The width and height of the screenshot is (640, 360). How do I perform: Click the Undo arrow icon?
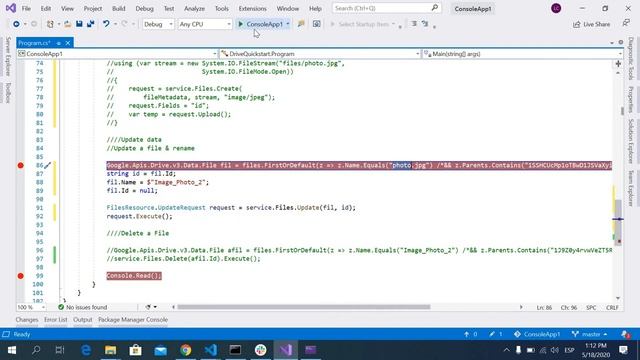pos(106,24)
